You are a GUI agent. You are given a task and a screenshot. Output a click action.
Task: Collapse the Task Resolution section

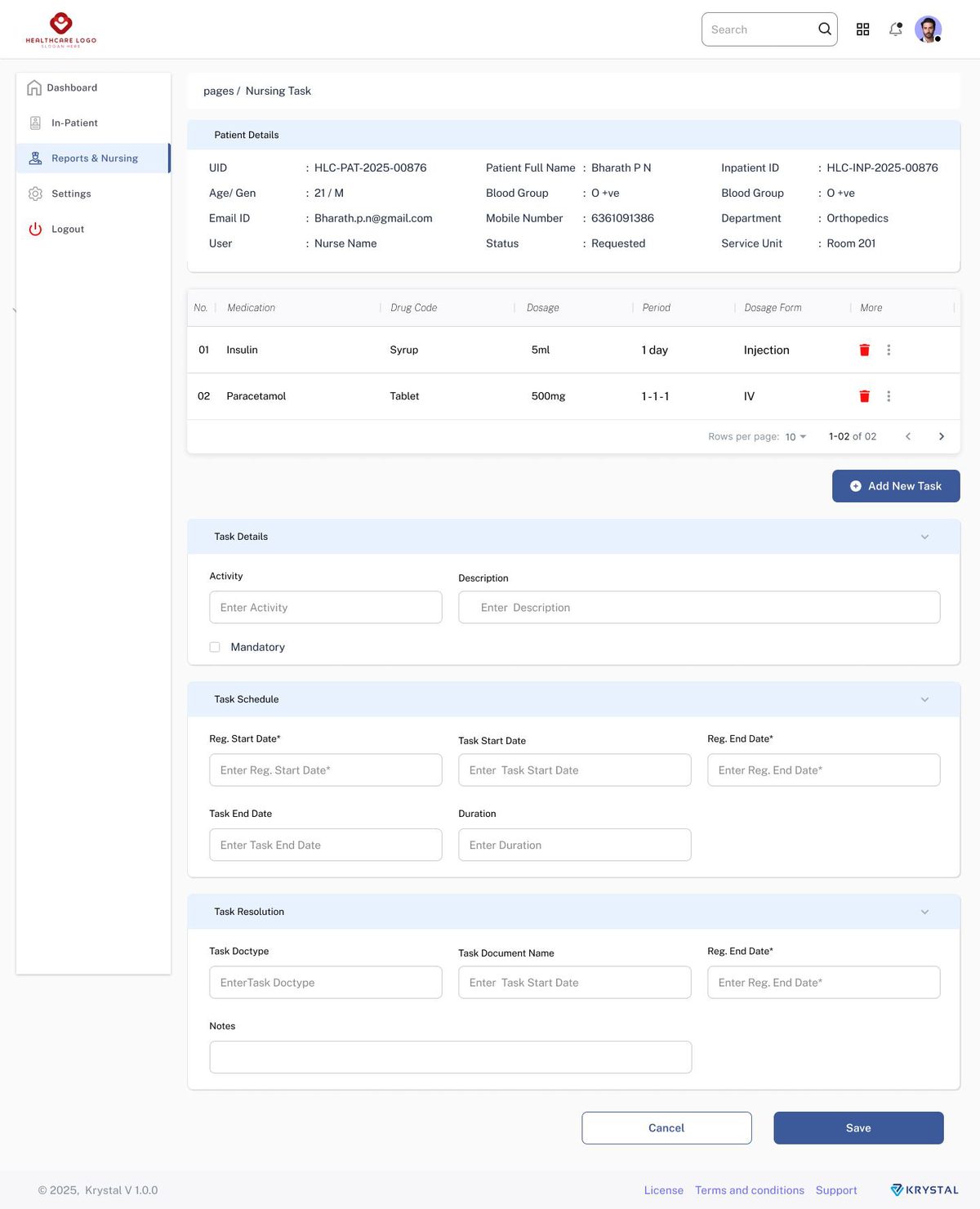pos(924,912)
